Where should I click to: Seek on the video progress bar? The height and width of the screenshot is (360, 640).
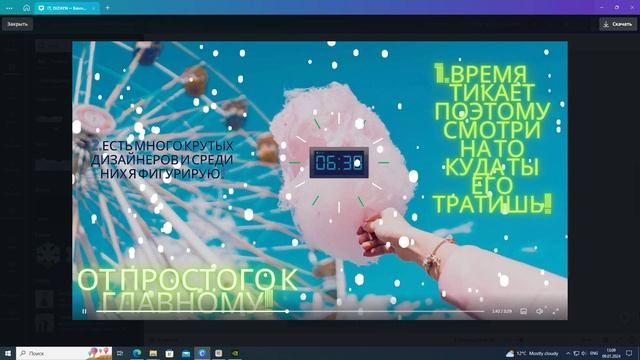[x=290, y=311]
